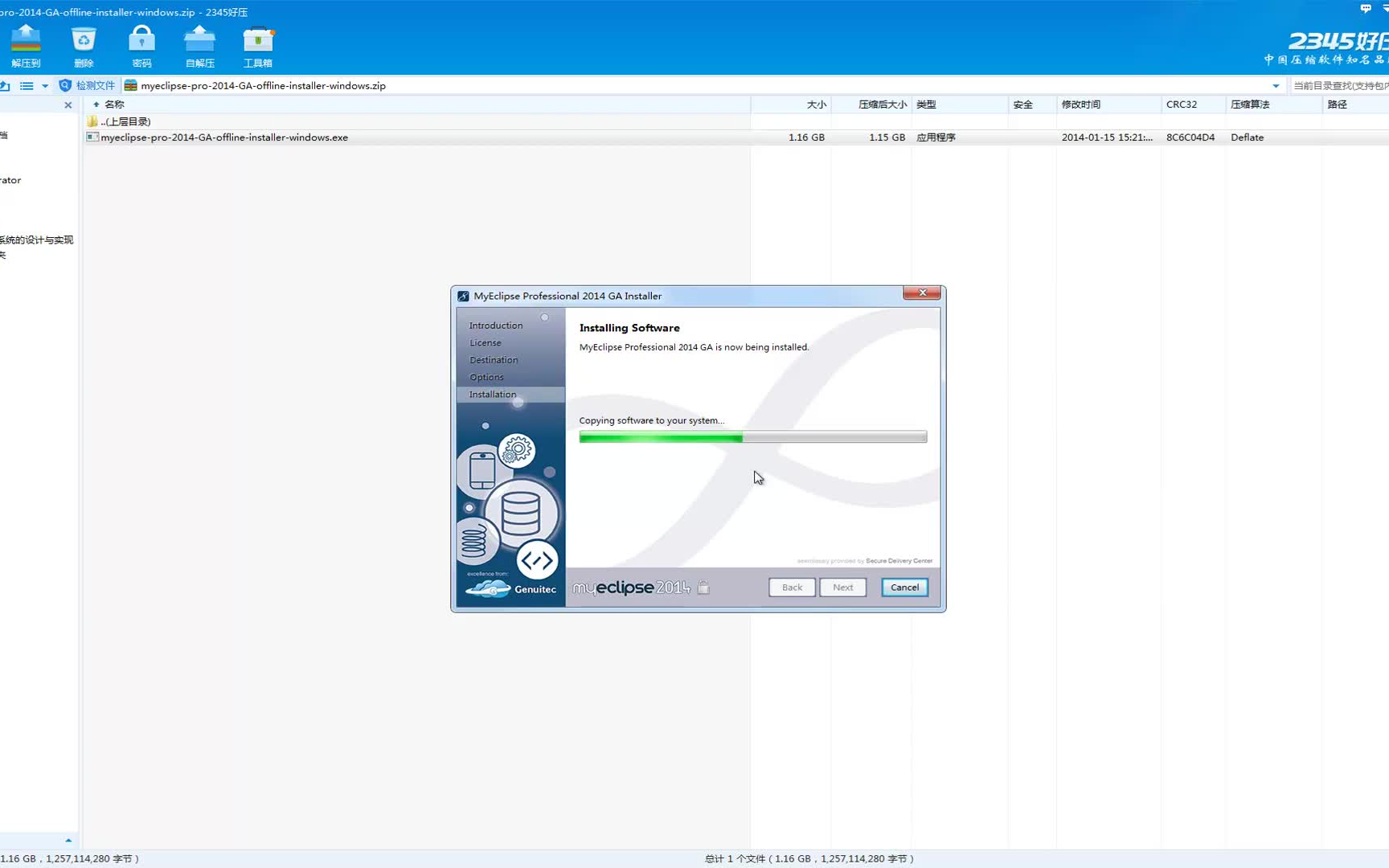
Task: Open the view mode list icon
Action: [x=27, y=85]
